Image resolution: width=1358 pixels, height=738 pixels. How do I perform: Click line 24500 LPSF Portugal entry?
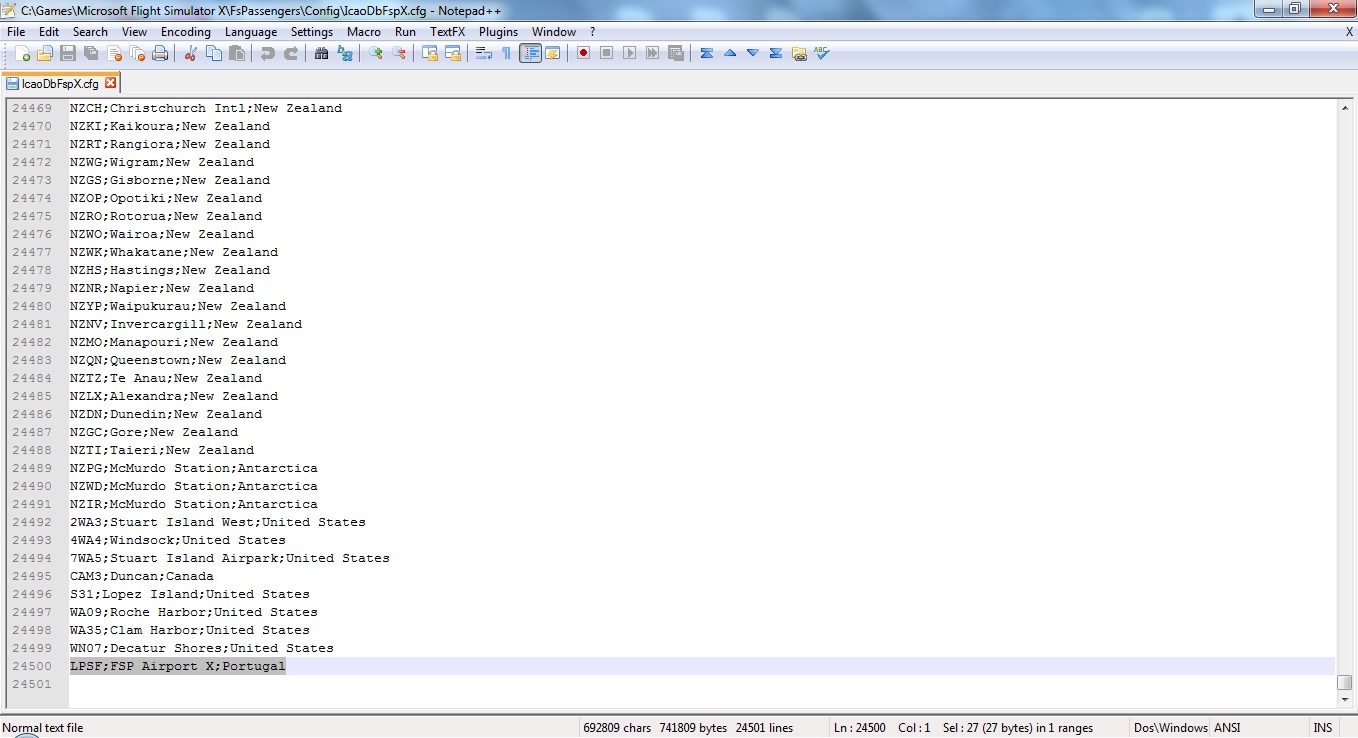coord(177,666)
